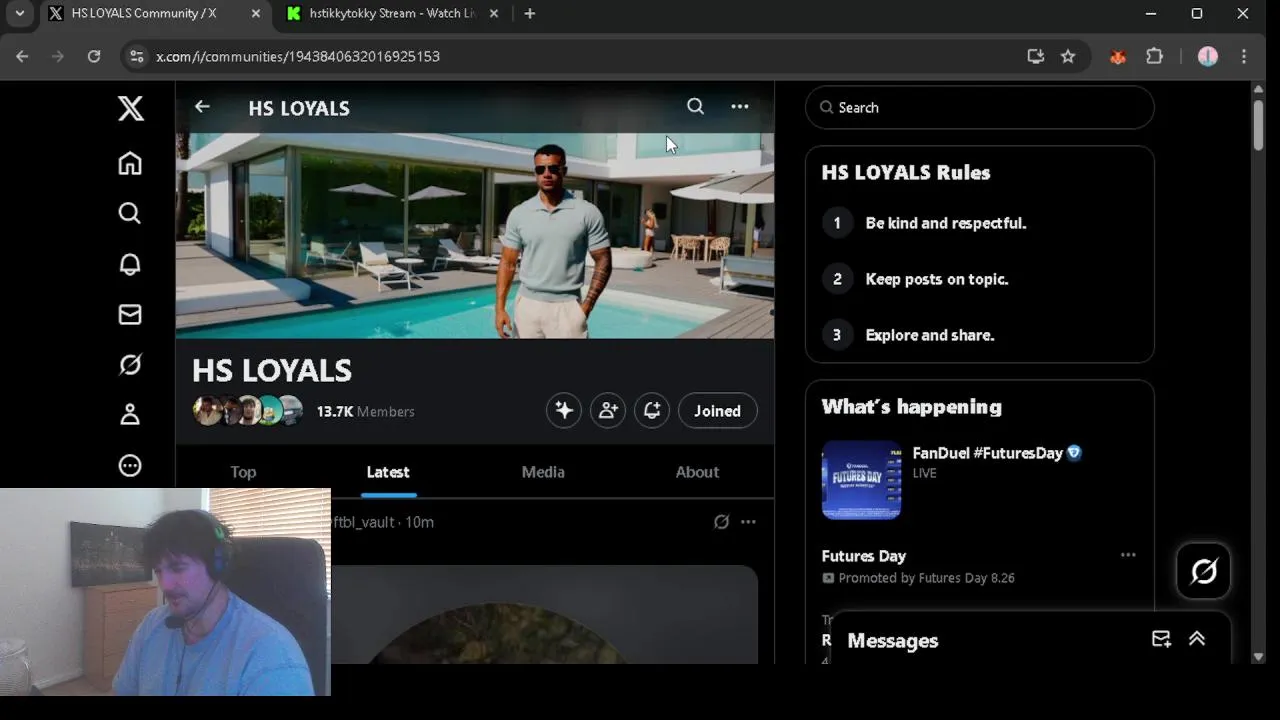Image resolution: width=1280 pixels, height=720 pixels.
Task: Open Chrome profile avatar
Action: click(x=1208, y=57)
